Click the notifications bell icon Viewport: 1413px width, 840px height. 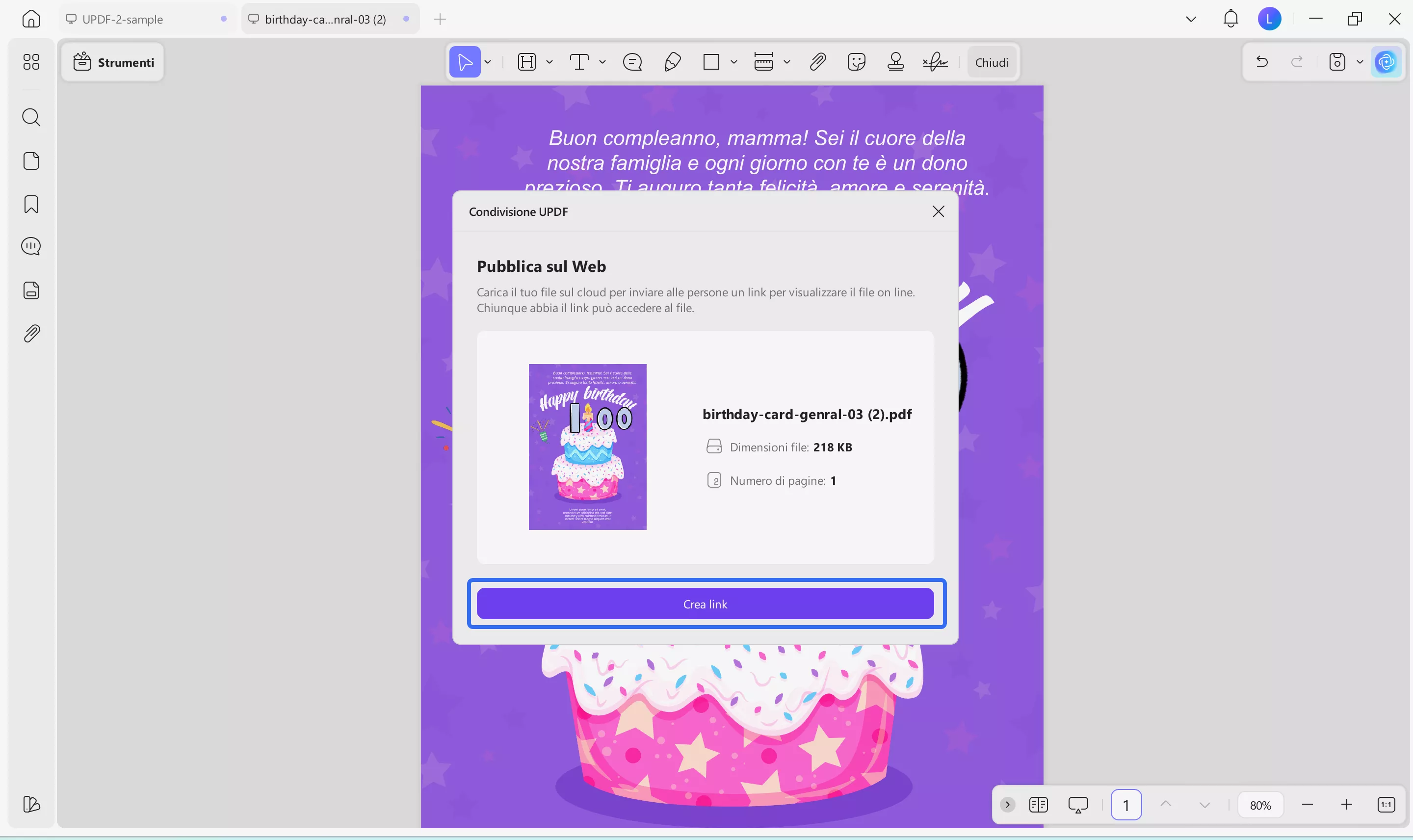coord(1230,19)
